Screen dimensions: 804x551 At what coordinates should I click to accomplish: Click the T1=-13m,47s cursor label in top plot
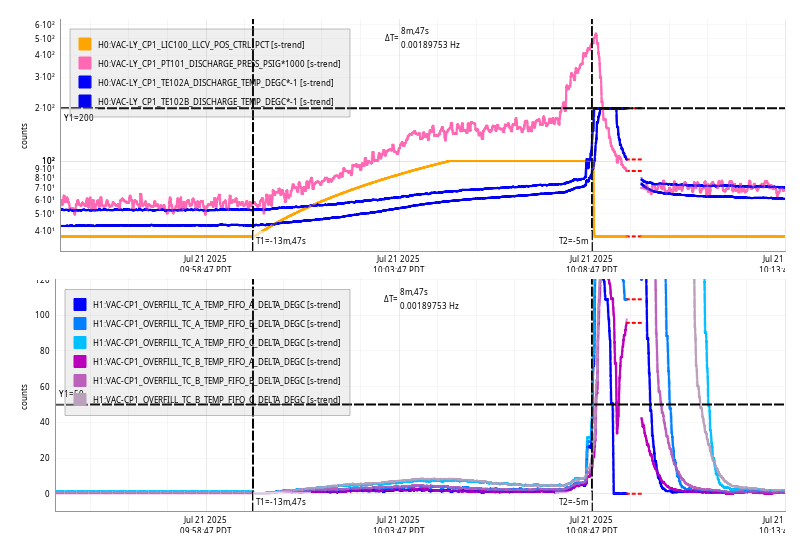pyautogui.click(x=280, y=240)
